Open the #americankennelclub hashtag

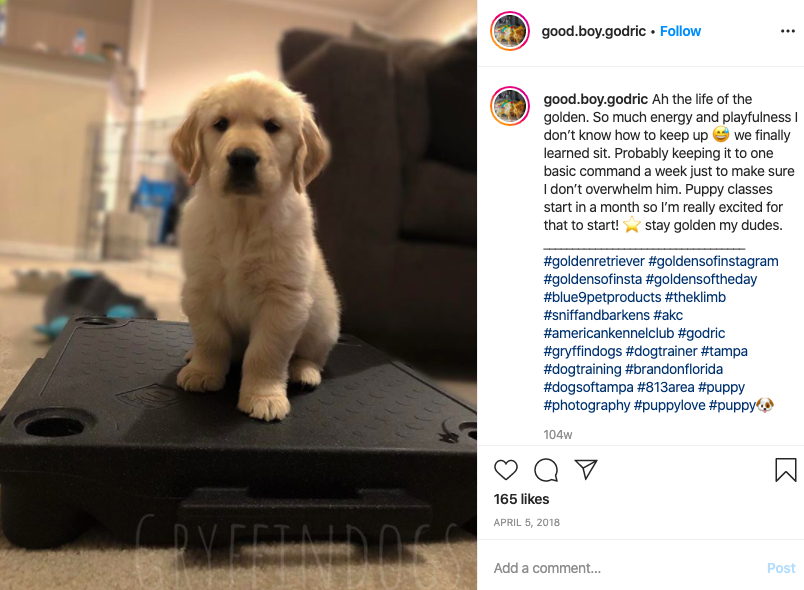[x=609, y=333]
